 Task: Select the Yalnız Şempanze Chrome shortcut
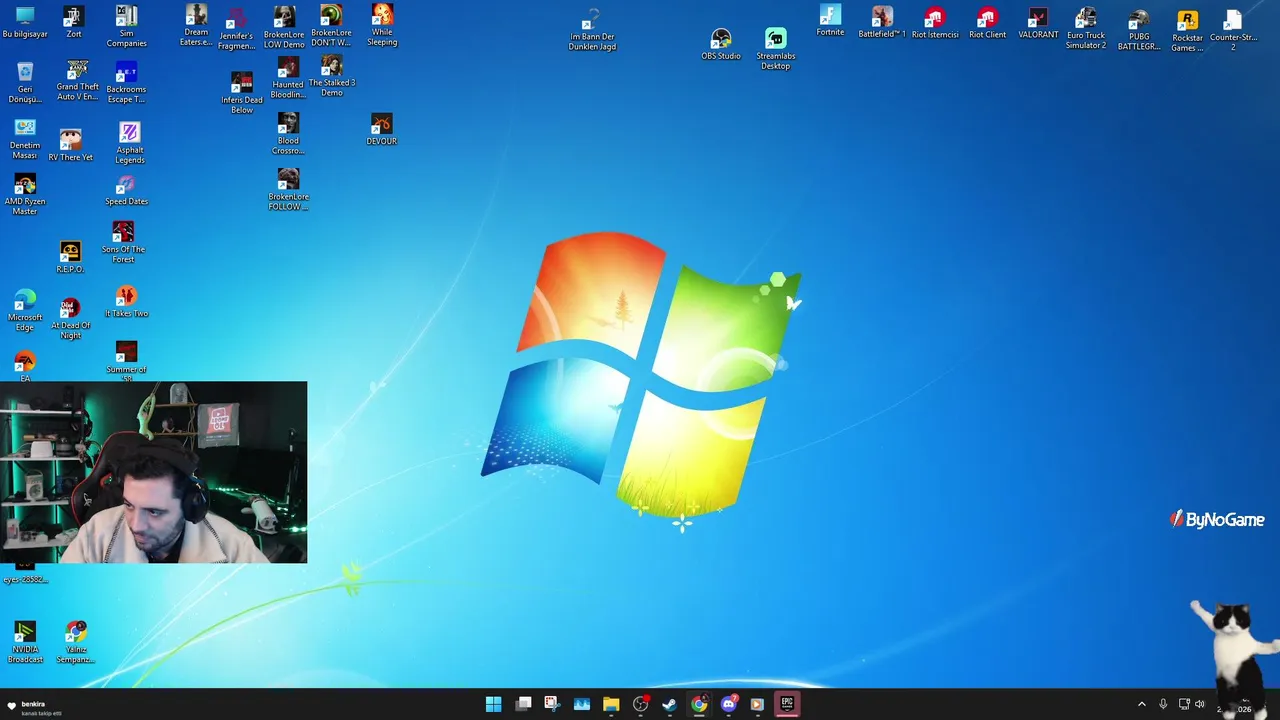coord(76,642)
